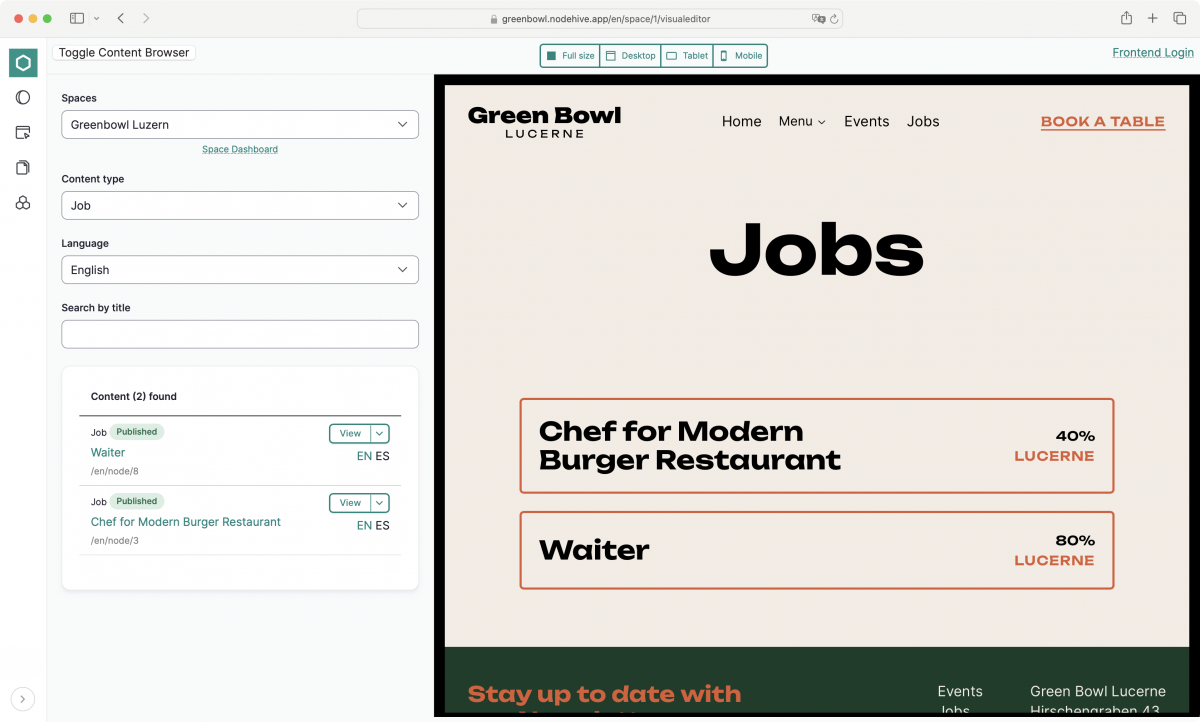Open the Spaces dropdown showing Greenbowl Luzern
This screenshot has height=722, width=1200.
click(x=240, y=125)
